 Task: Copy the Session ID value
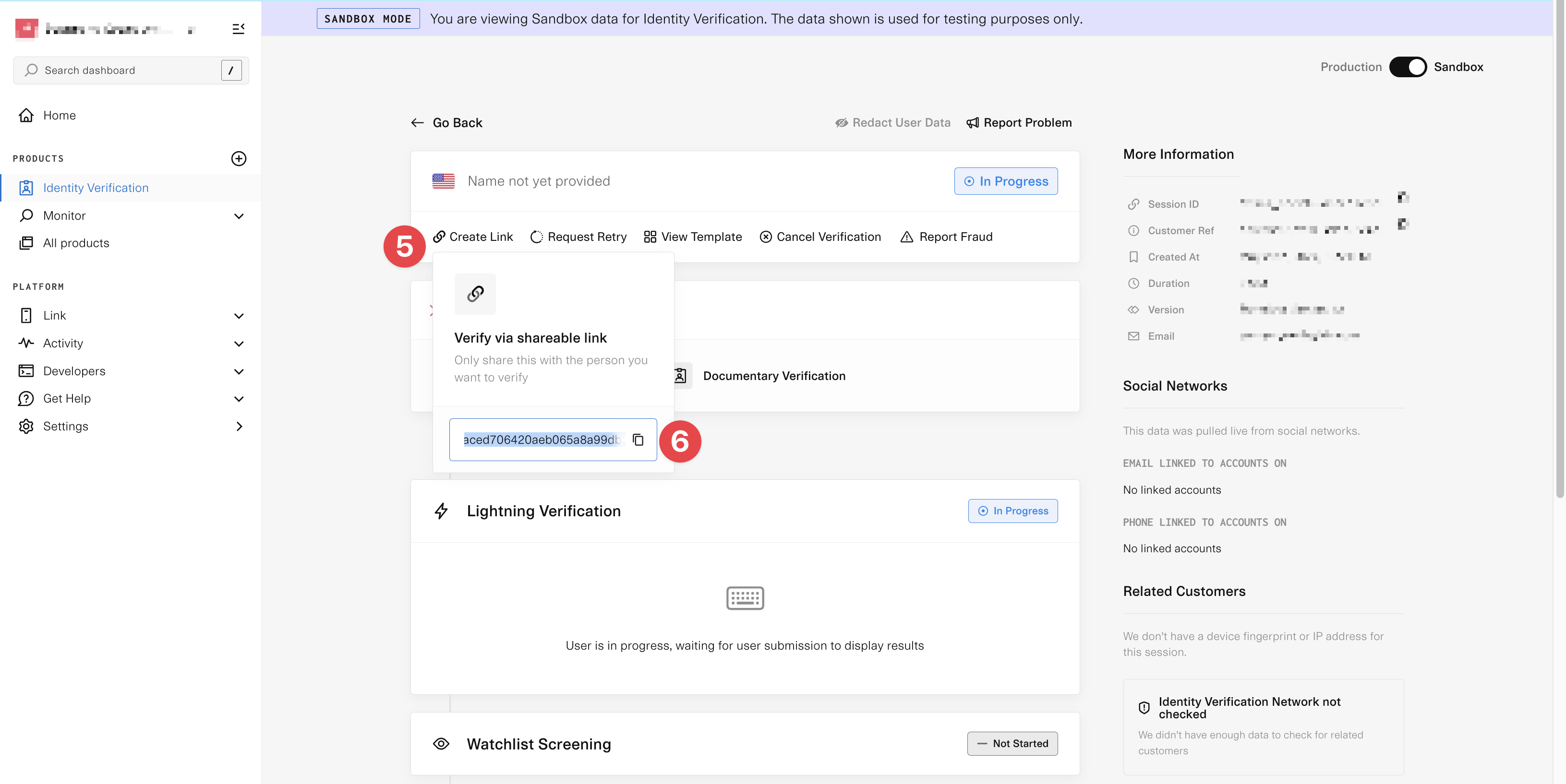click(1402, 197)
